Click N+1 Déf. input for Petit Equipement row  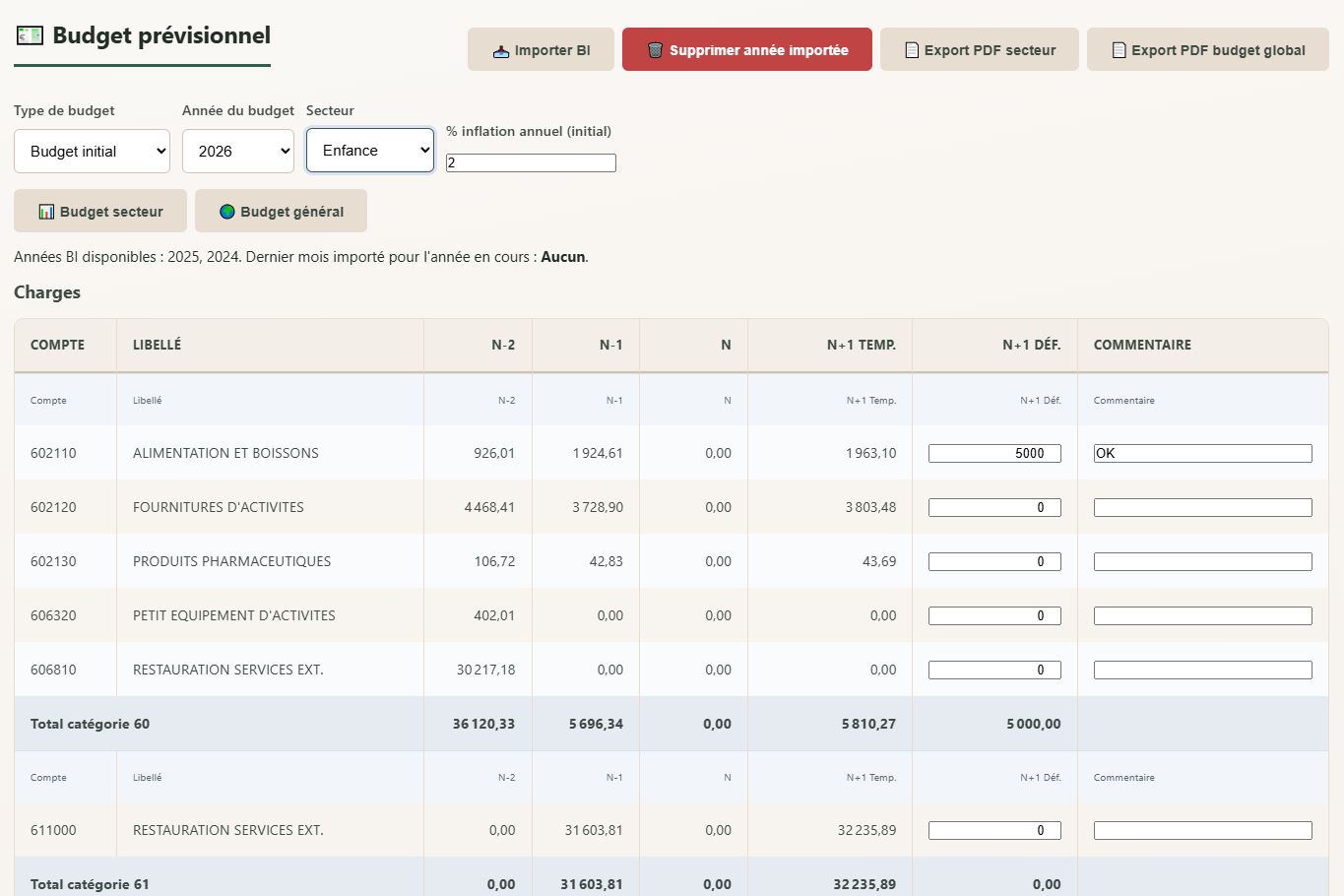click(994, 616)
